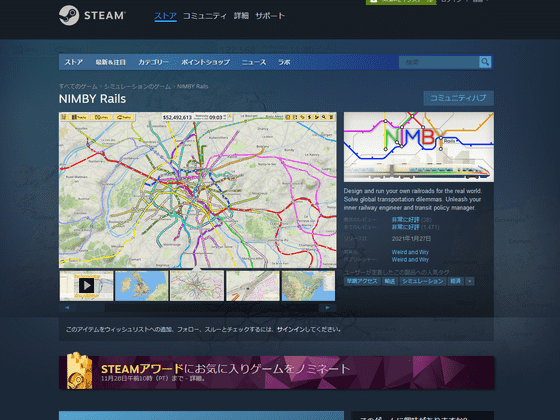The height and width of the screenshot is (420, 560).
Task: Open recent reviews 非常に好評 link
Action: 405,220
